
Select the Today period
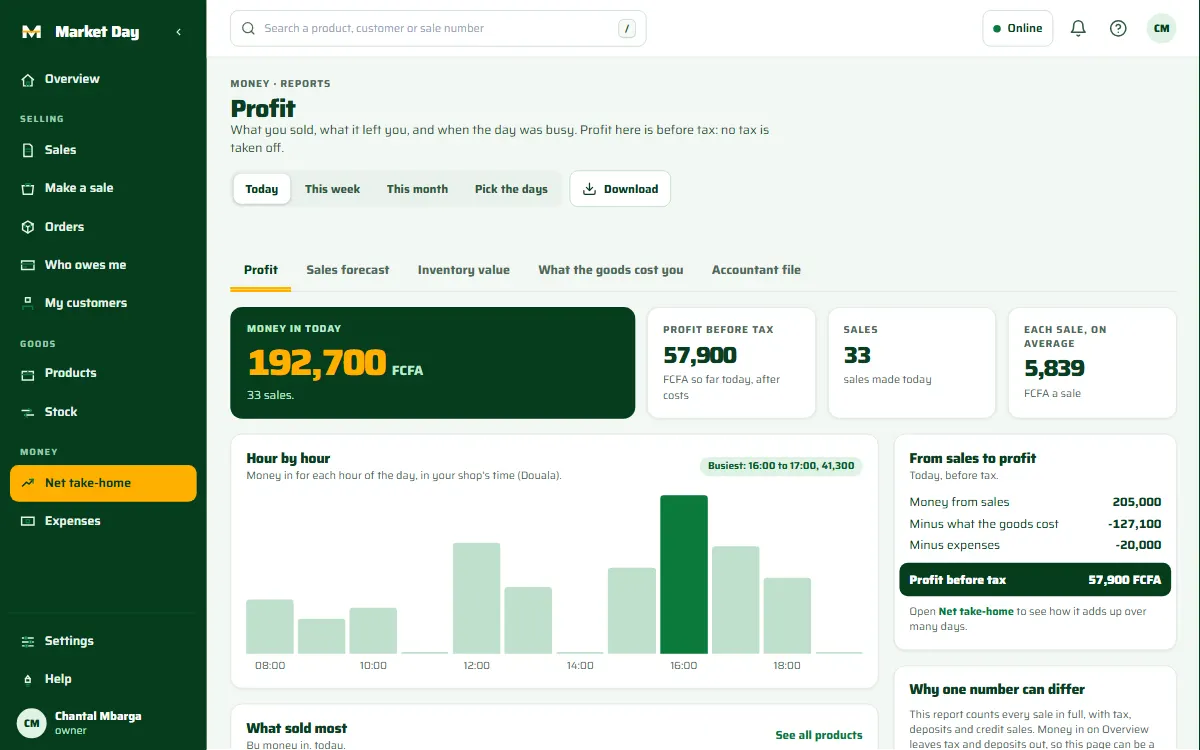pos(262,189)
